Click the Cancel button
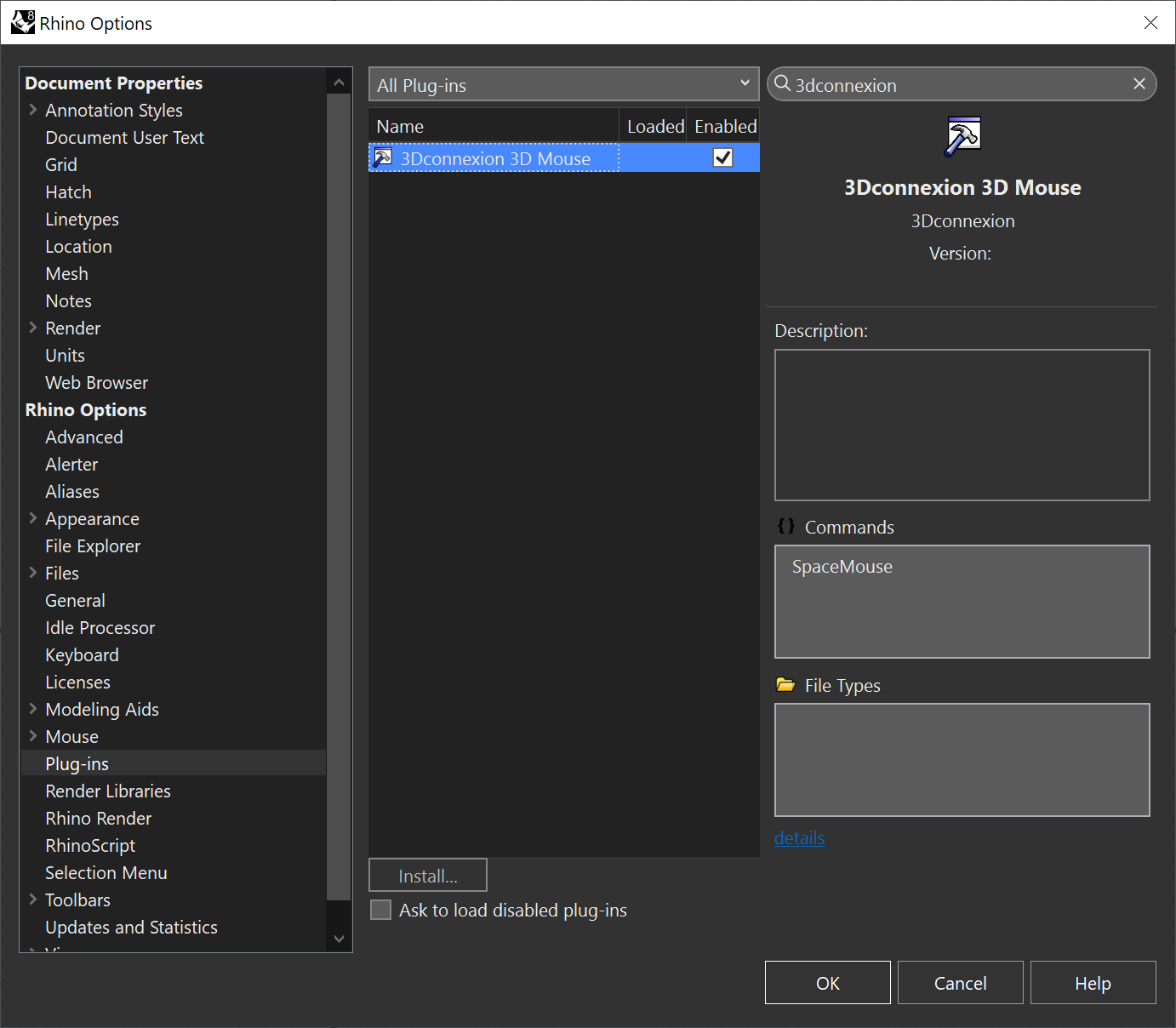The height and width of the screenshot is (1028, 1176). 961,983
